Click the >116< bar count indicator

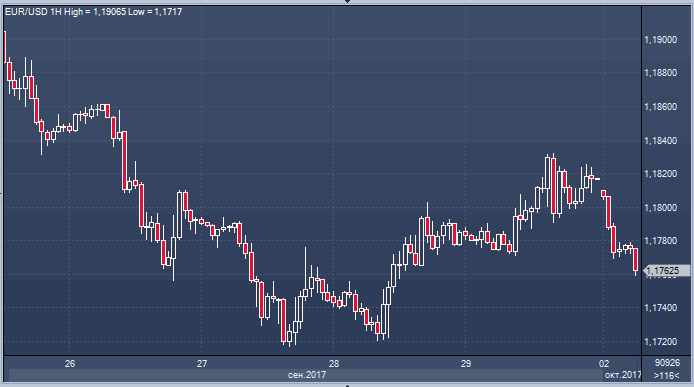tap(667, 375)
